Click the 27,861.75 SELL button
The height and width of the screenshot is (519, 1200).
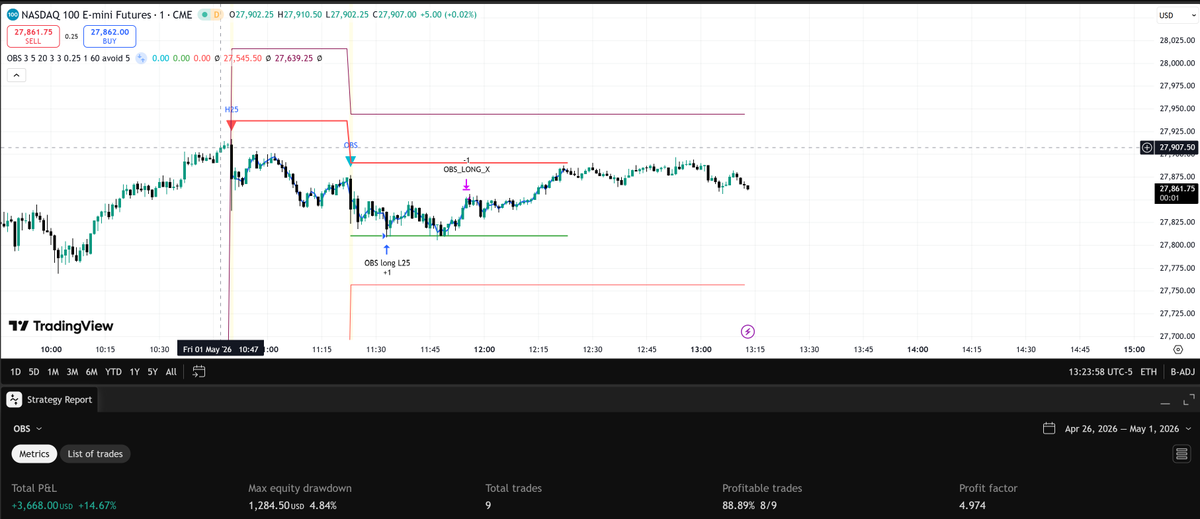[34, 36]
